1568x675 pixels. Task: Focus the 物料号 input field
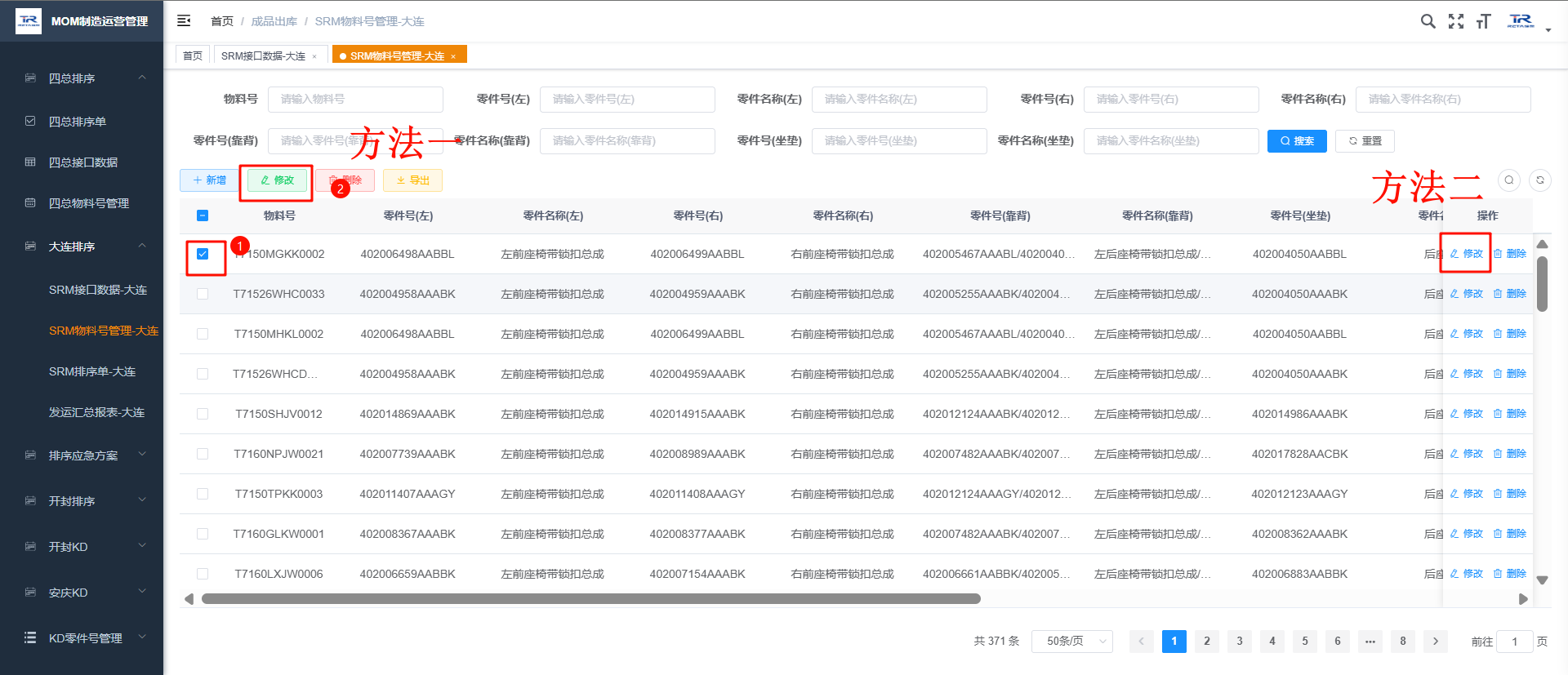tap(355, 99)
